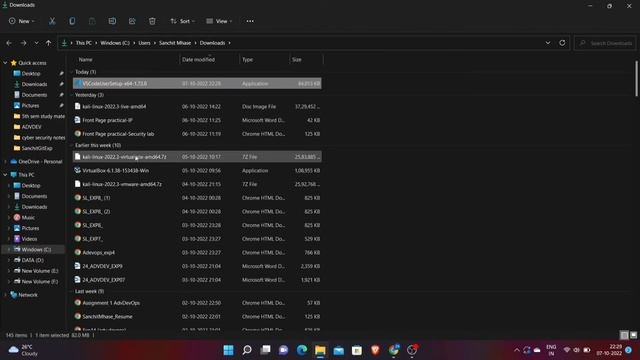
Task: Open recent locations chevron
Action: pos(36,43)
